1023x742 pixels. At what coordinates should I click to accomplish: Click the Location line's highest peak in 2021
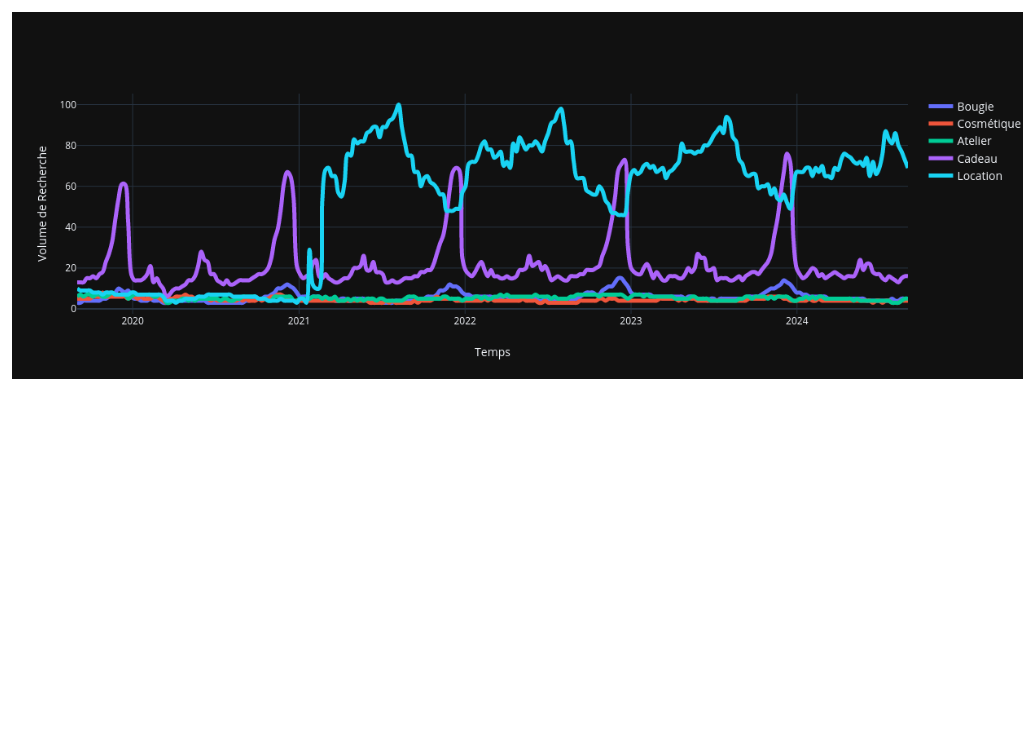coord(399,105)
